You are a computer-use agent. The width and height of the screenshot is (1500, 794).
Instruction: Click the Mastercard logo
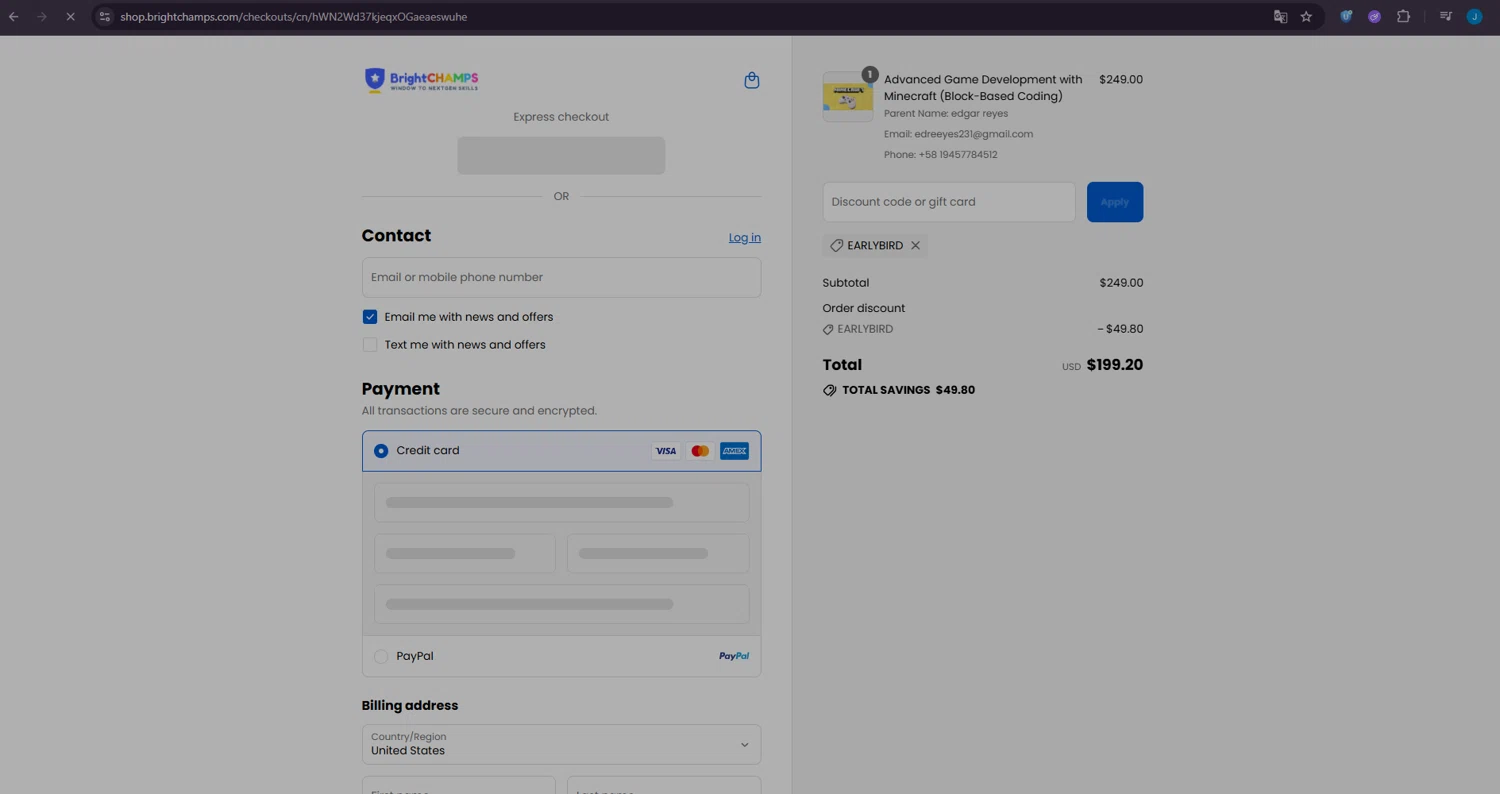[x=700, y=451]
